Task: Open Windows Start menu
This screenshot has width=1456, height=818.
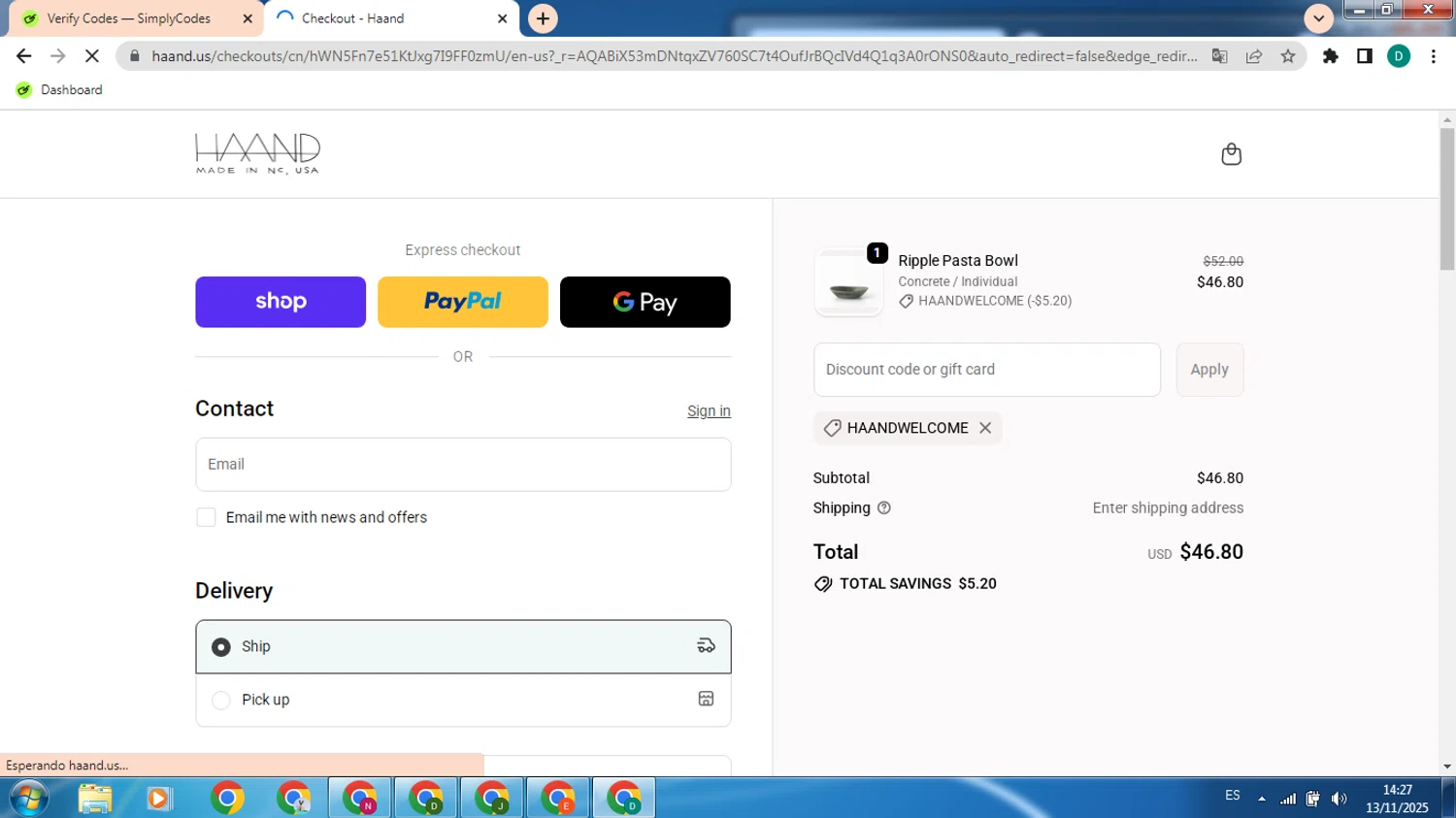Action: tap(28, 799)
